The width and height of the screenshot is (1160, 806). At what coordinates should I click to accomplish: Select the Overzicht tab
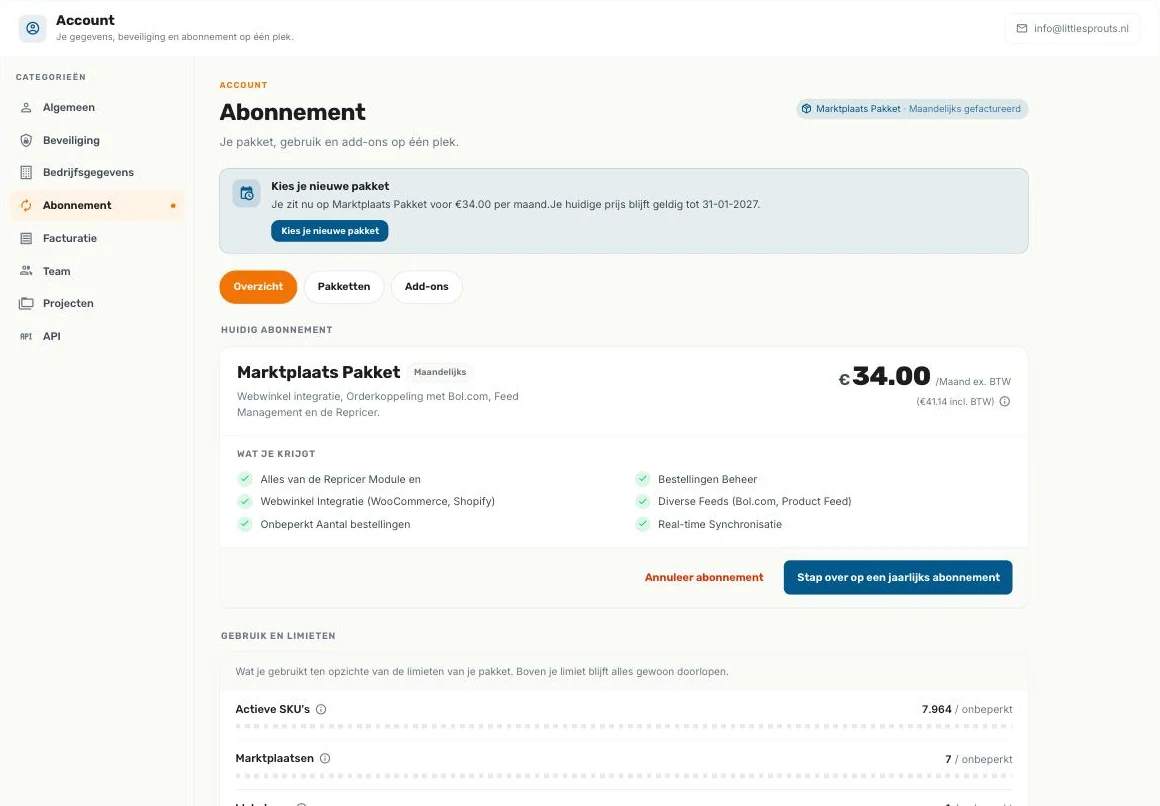(258, 286)
